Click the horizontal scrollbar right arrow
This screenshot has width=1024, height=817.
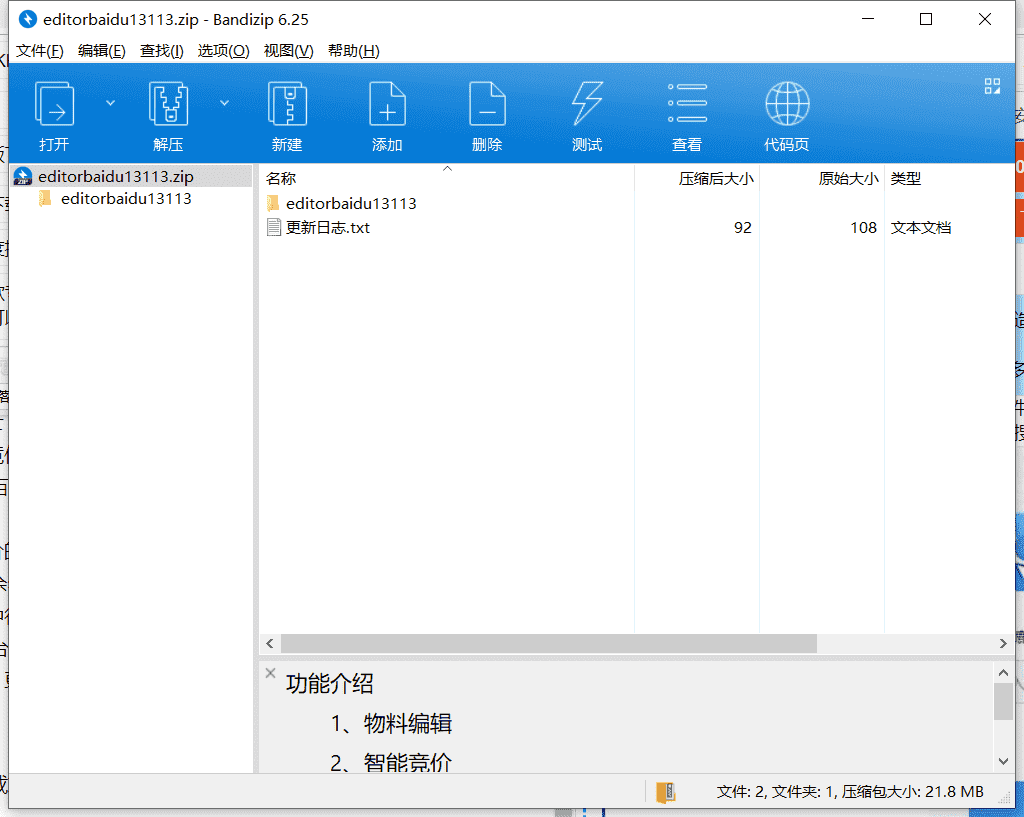1003,643
